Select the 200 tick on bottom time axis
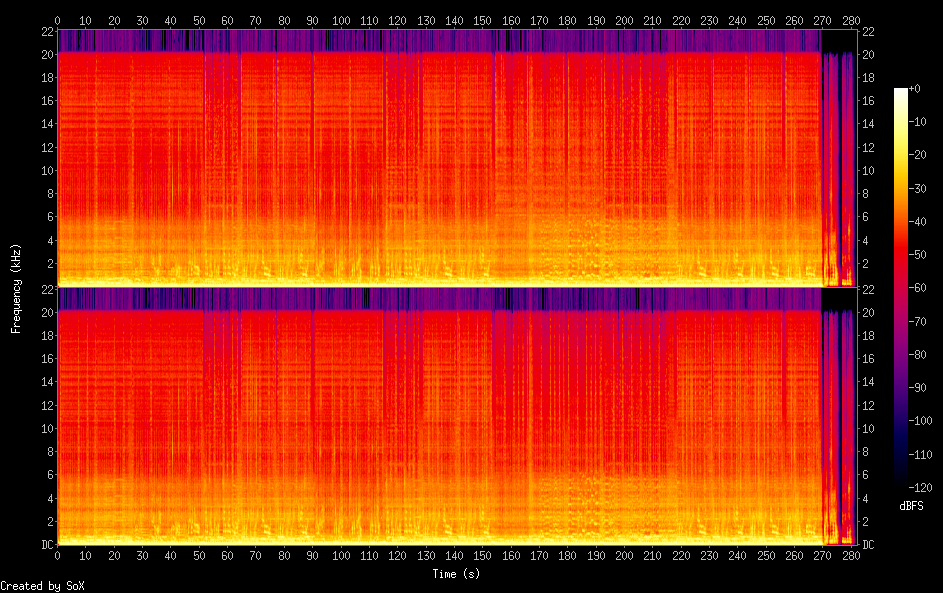The width and height of the screenshot is (943, 593). point(624,556)
